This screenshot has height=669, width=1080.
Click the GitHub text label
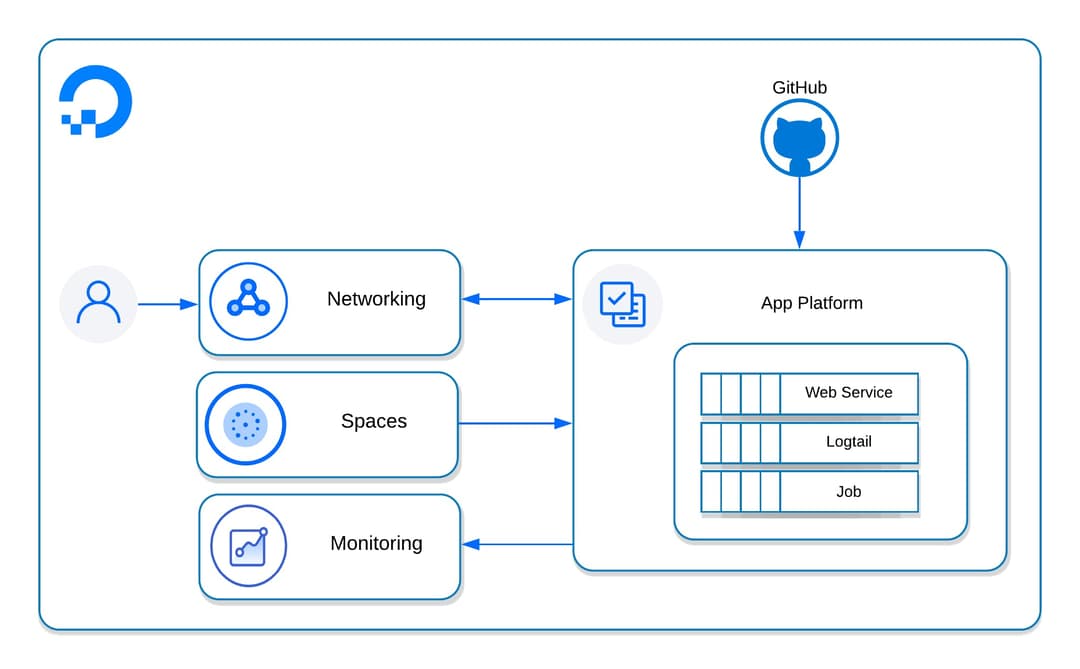(x=799, y=87)
